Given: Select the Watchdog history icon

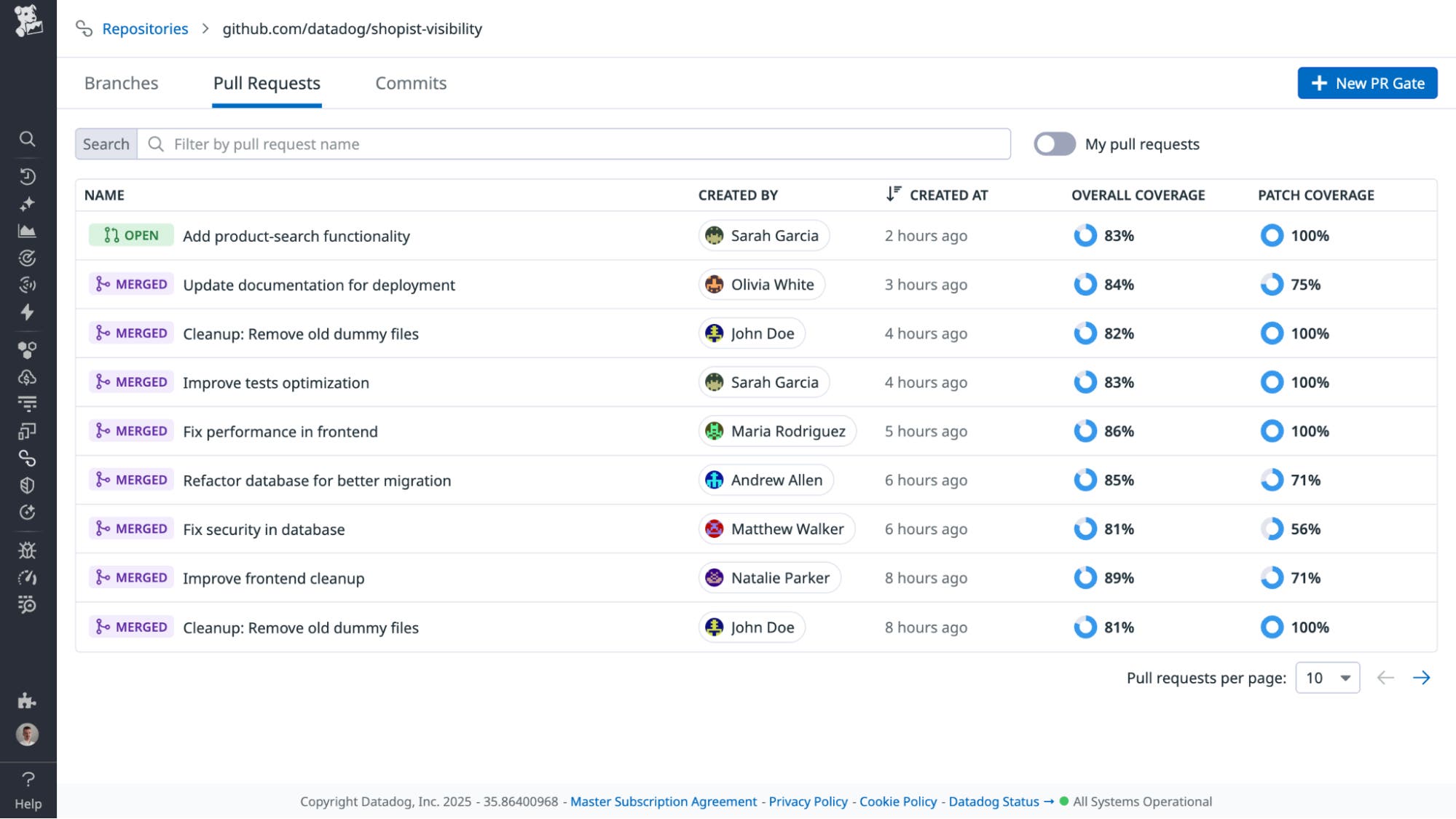Looking at the screenshot, I should 28,175.
